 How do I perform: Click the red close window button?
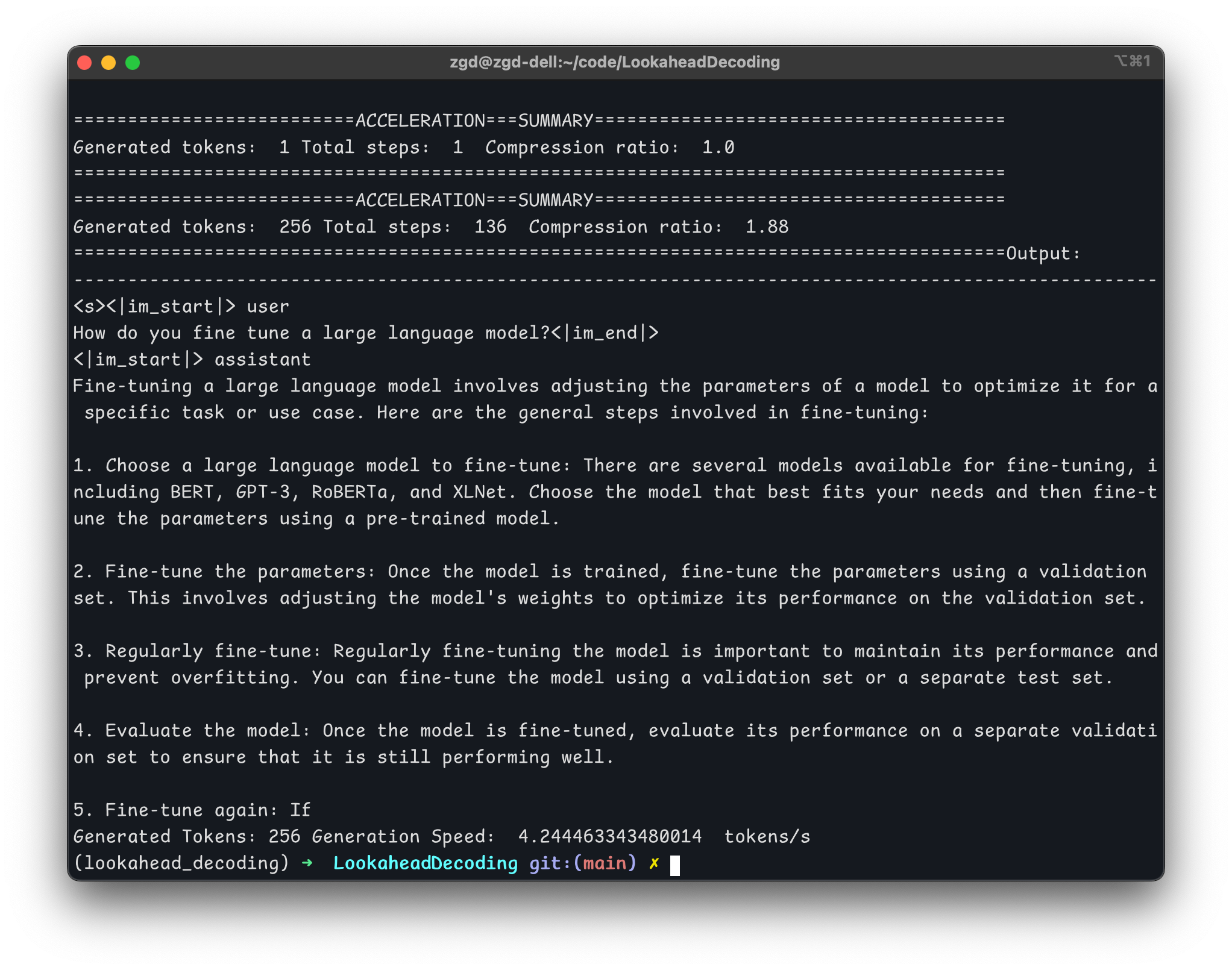(x=84, y=63)
